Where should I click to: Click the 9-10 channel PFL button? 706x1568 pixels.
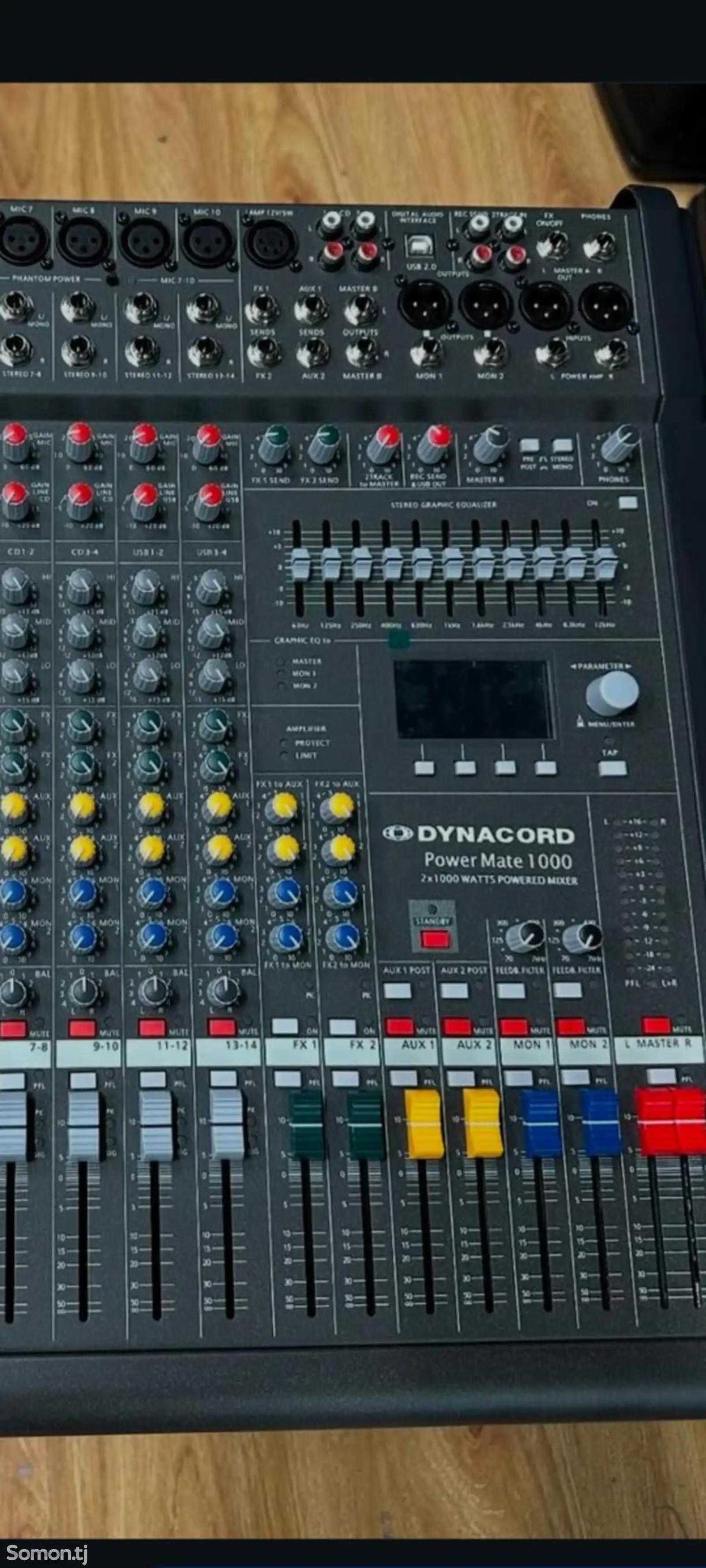tap(83, 1080)
